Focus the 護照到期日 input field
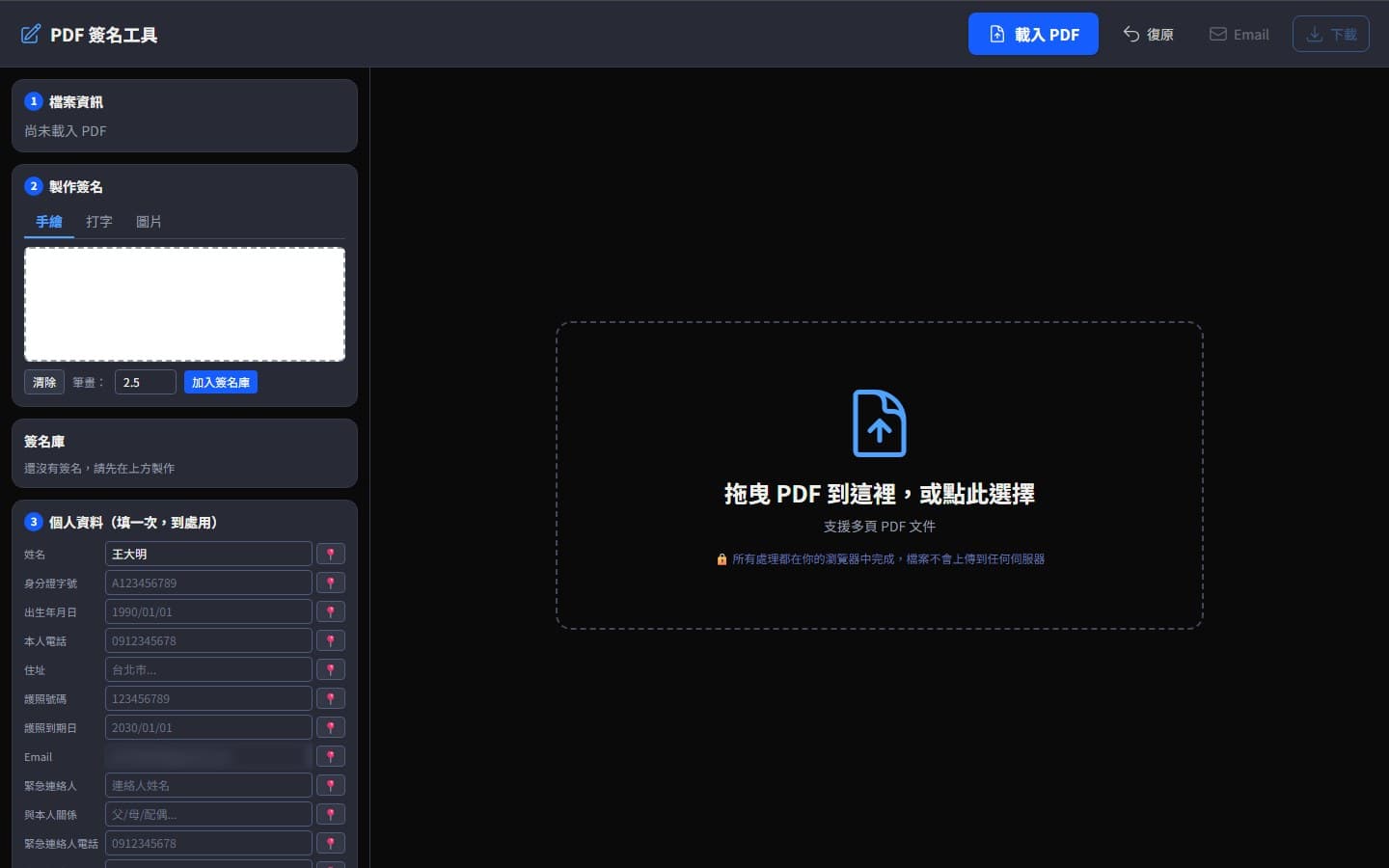Image resolution: width=1389 pixels, height=868 pixels. (x=208, y=727)
